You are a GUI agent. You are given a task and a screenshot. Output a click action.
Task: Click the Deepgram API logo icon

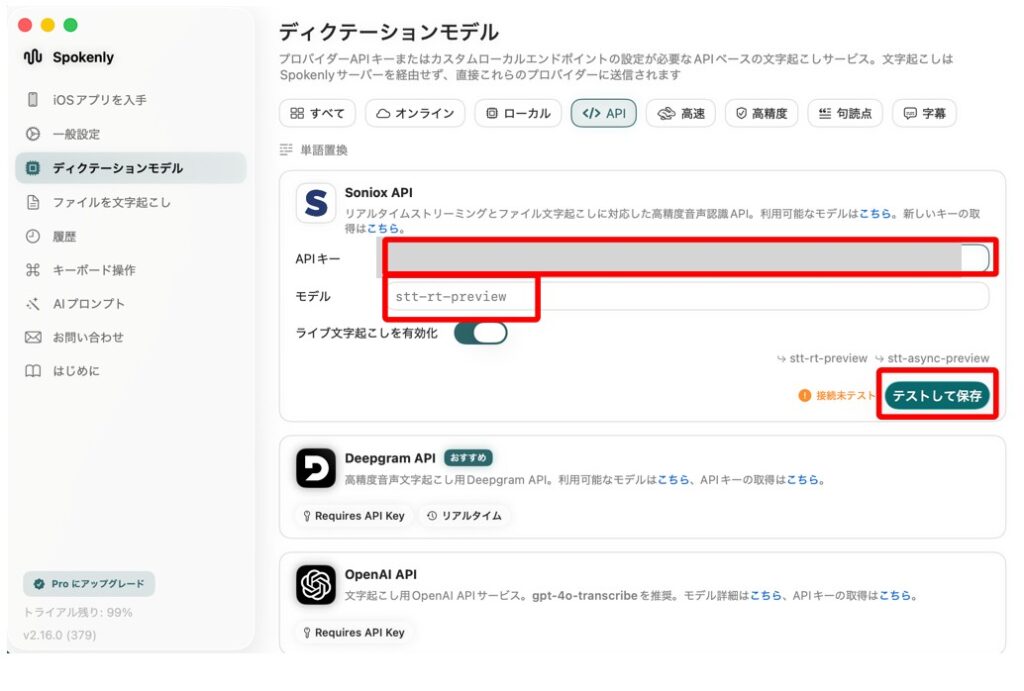[x=316, y=468]
